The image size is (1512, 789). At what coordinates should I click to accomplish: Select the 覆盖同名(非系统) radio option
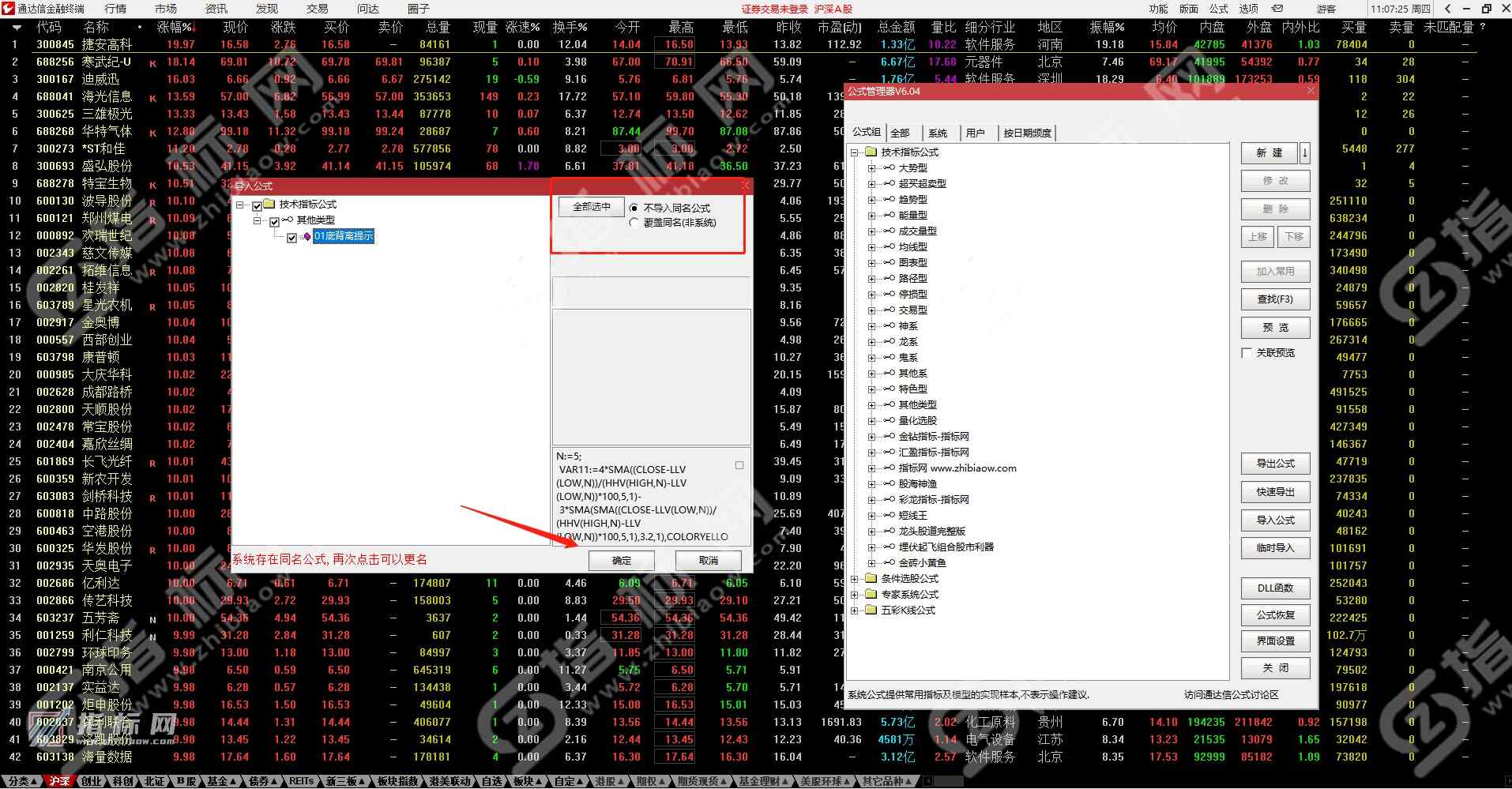[x=634, y=223]
